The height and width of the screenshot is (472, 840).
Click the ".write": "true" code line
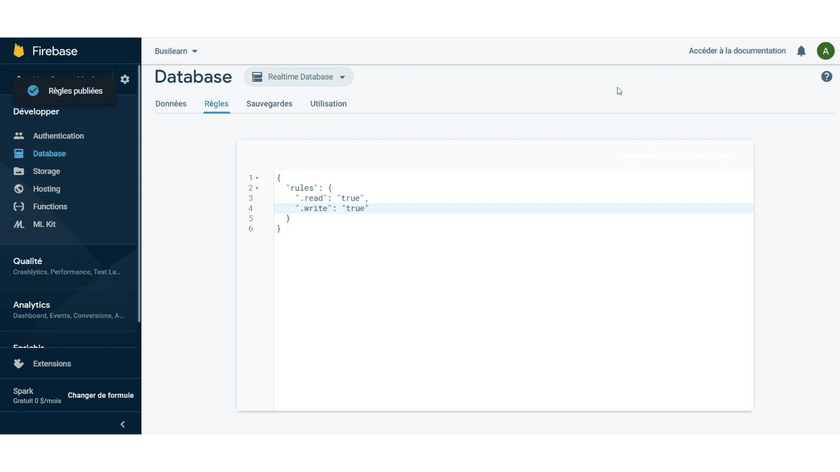pyautogui.click(x=332, y=208)
